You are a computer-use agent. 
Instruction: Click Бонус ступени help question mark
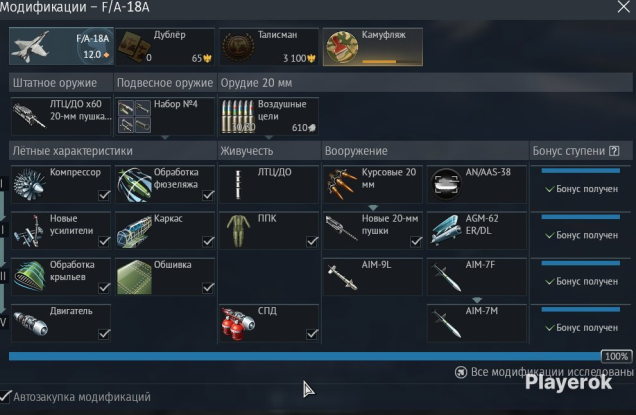click(x=615, y=151)
